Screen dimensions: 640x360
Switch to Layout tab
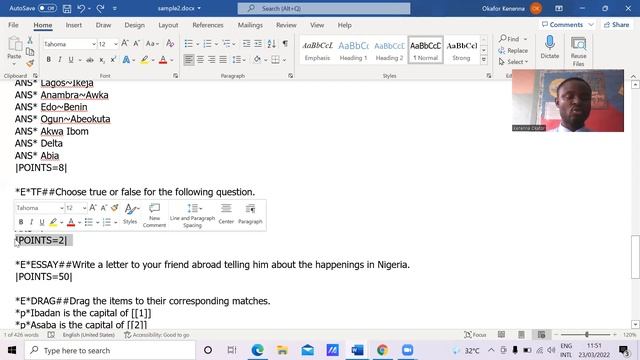pos(168,25)
